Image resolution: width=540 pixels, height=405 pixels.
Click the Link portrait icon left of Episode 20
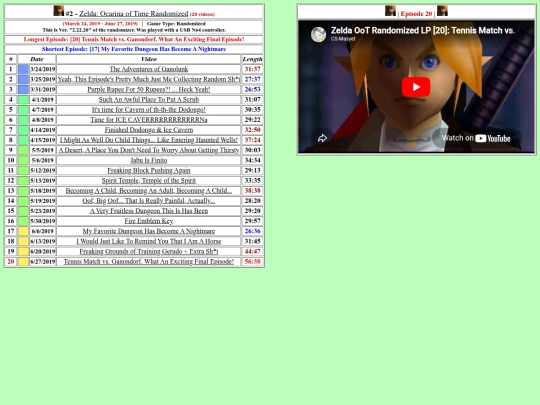(x=390, y=11)
